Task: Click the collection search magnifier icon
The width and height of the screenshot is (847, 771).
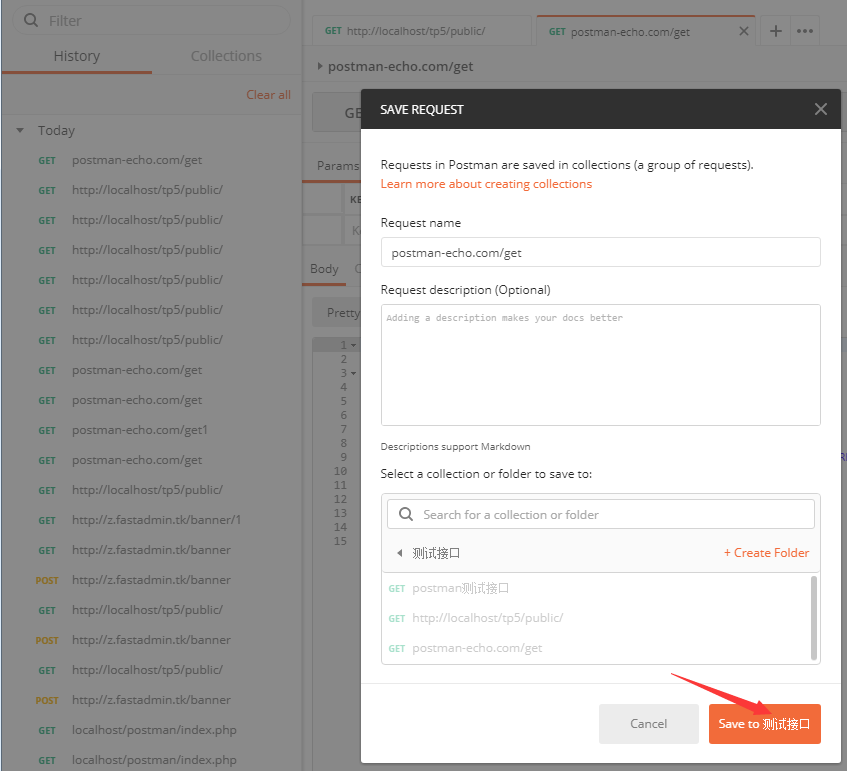Action: pos(406,514)
